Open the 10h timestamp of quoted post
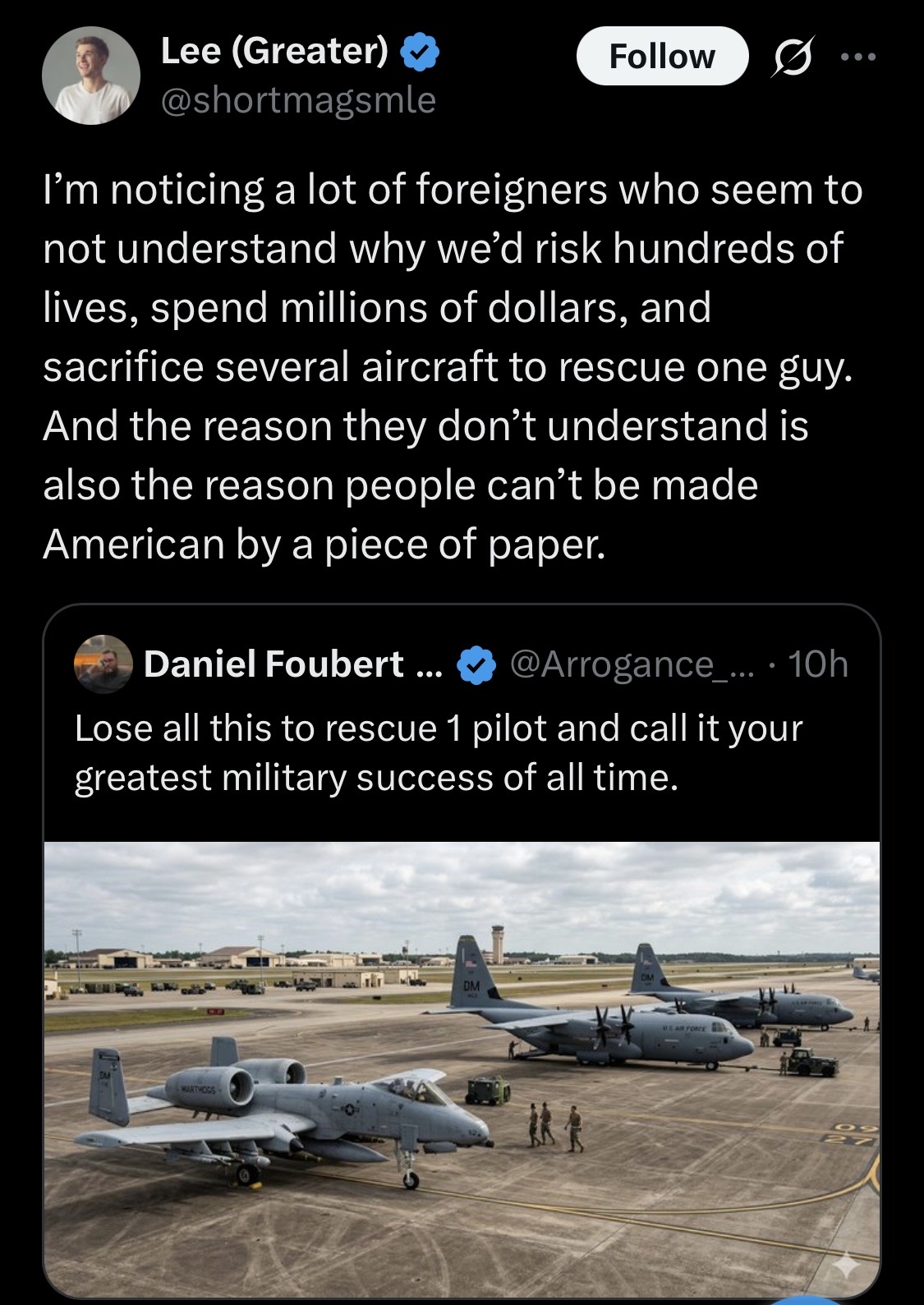This screenshot has height=1305, width=924. [817, 664]
